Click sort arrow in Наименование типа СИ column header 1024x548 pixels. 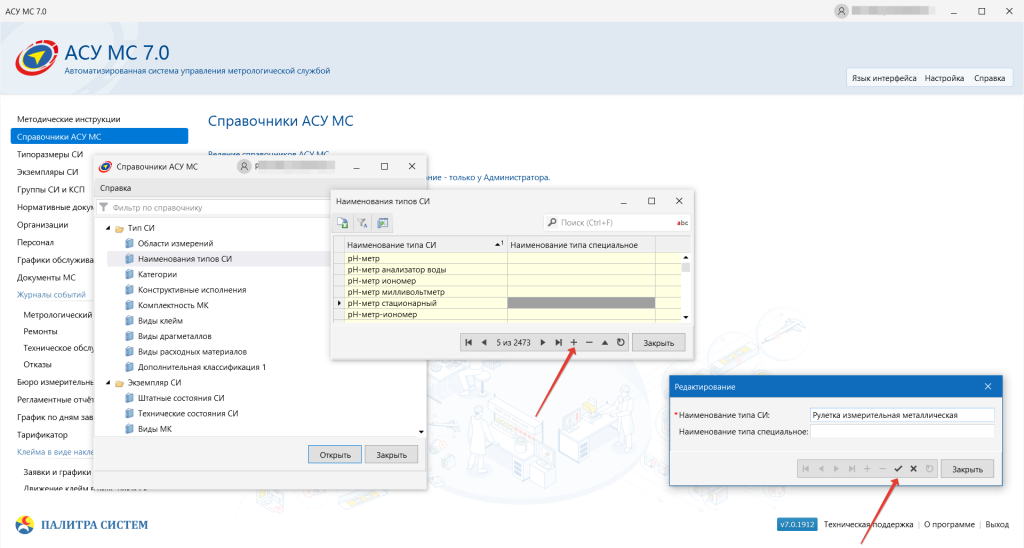500,244
